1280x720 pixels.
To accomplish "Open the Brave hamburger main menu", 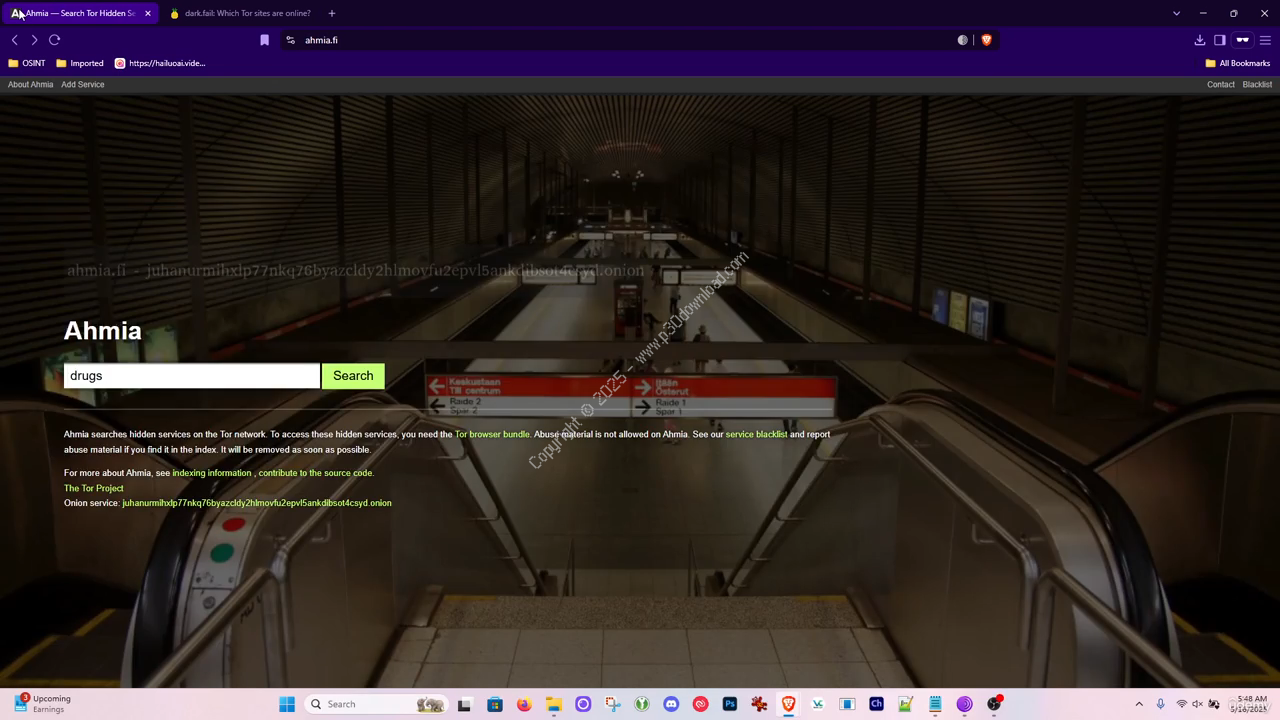I will click(1265, 40).
